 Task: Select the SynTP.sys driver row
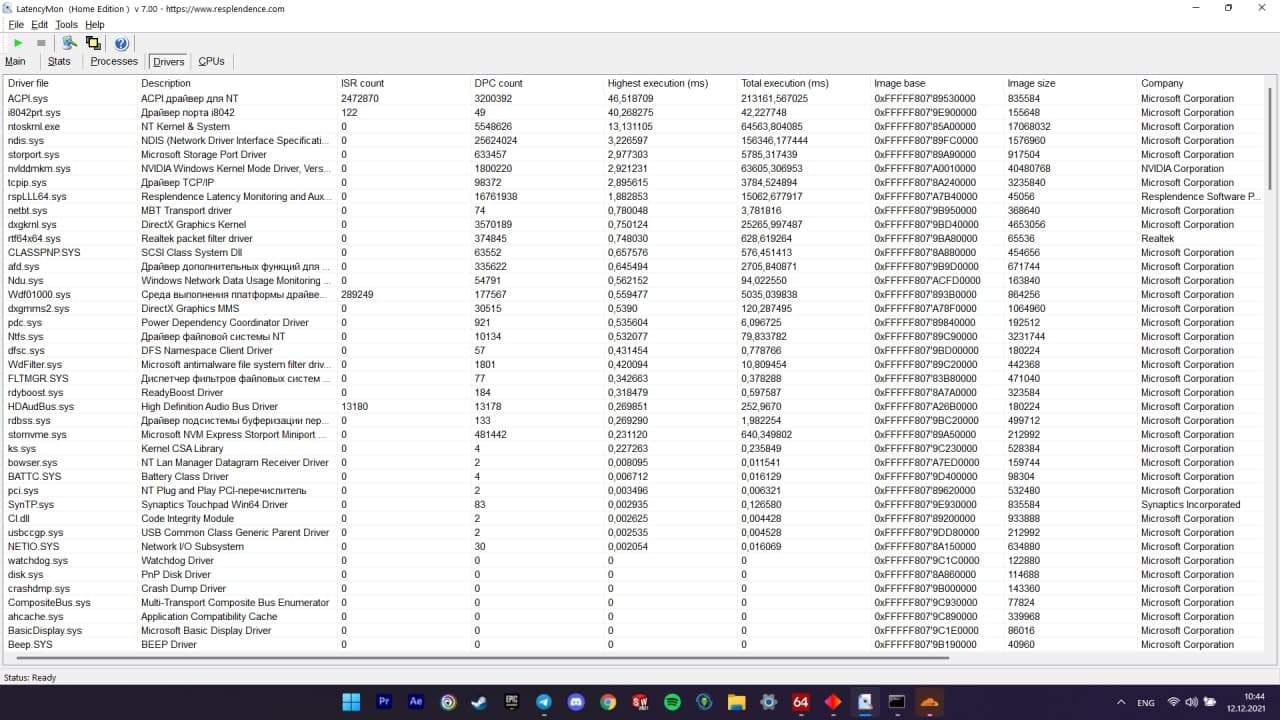tap(635, 505)
